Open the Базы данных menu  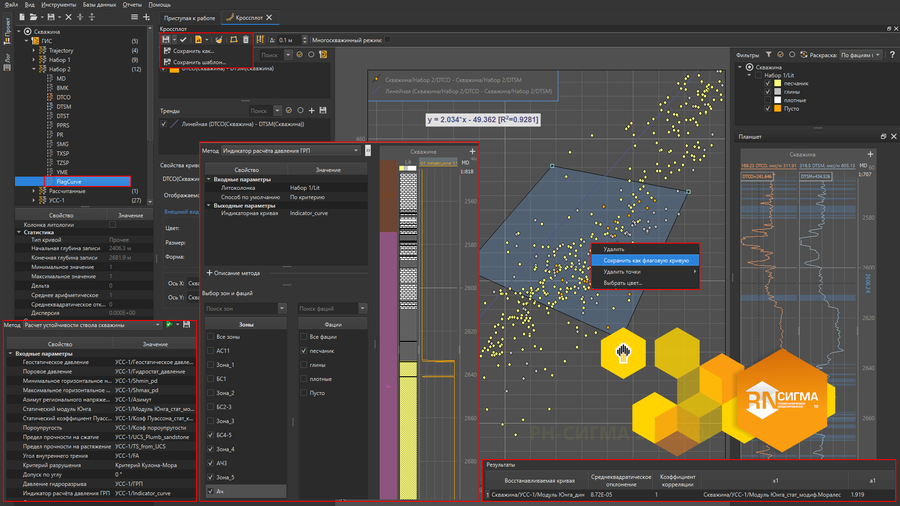99,5
